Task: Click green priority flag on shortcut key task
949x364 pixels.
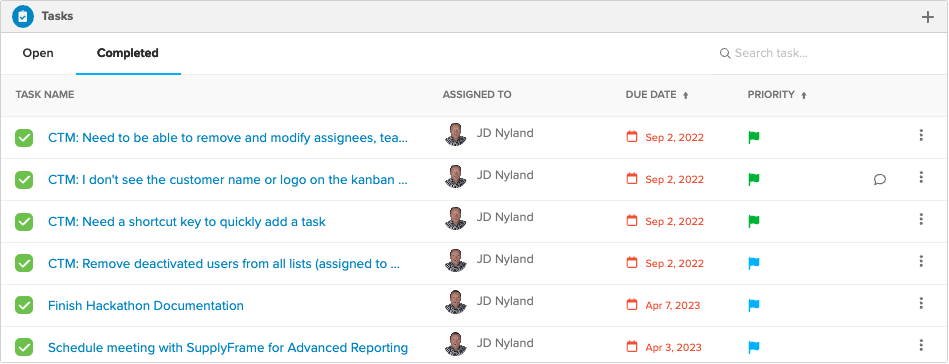Action: coord(754,221)
